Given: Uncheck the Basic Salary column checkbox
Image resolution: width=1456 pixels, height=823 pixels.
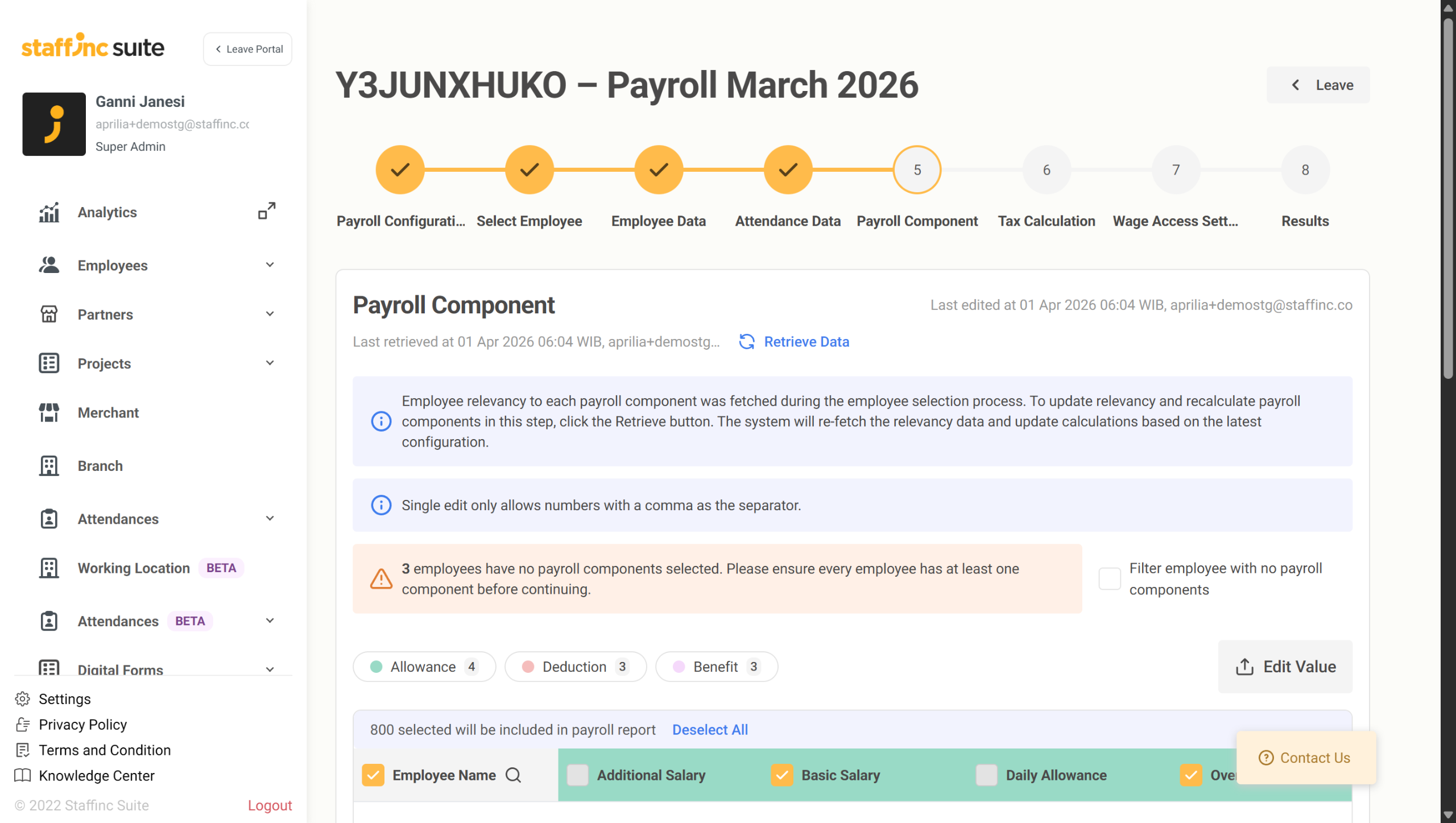Looking at the screenshot, I should [x=782, y=775].
